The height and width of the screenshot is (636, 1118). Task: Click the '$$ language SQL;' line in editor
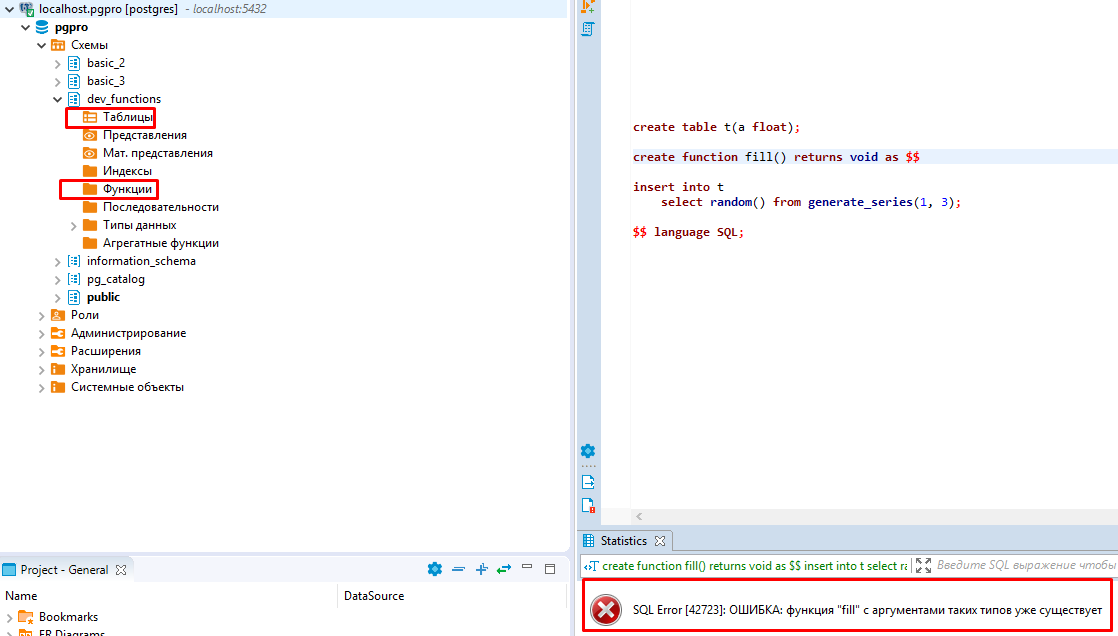[x=688, y=232]
